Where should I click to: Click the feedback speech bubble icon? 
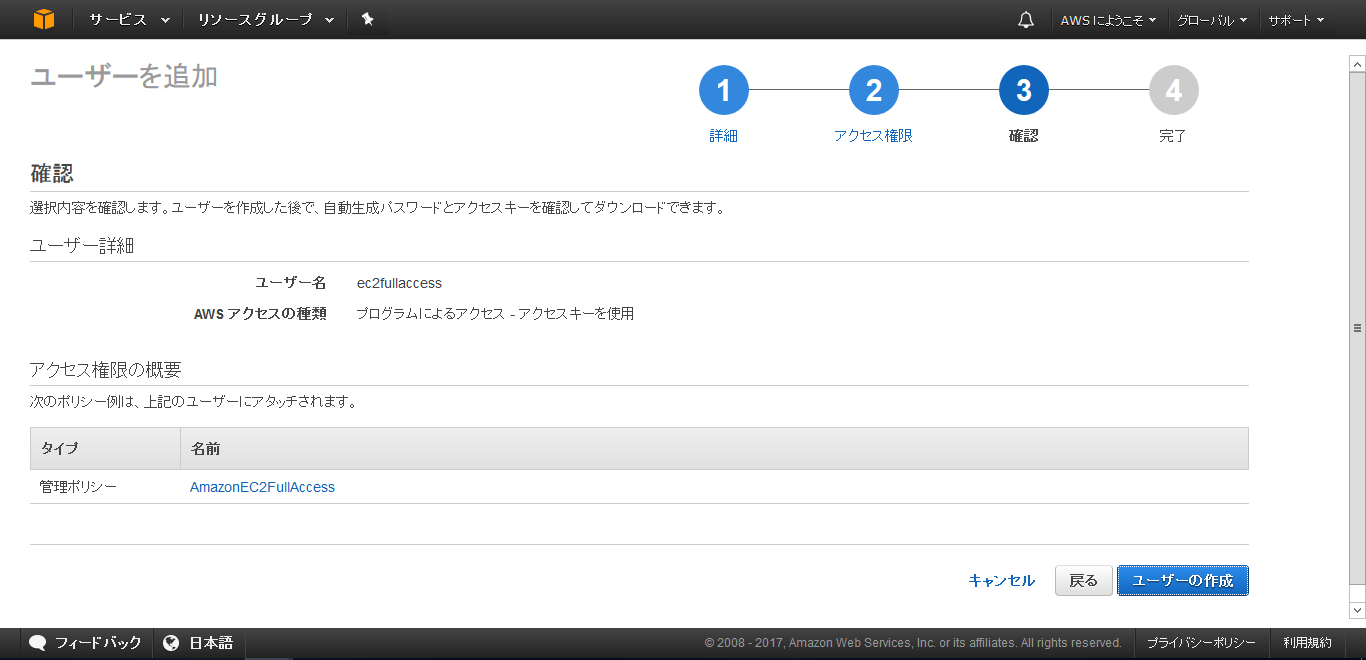coord(38,643)
